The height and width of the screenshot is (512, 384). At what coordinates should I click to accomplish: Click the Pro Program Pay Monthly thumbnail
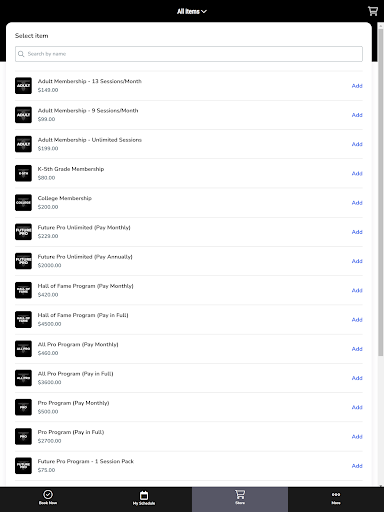(23, 407)
